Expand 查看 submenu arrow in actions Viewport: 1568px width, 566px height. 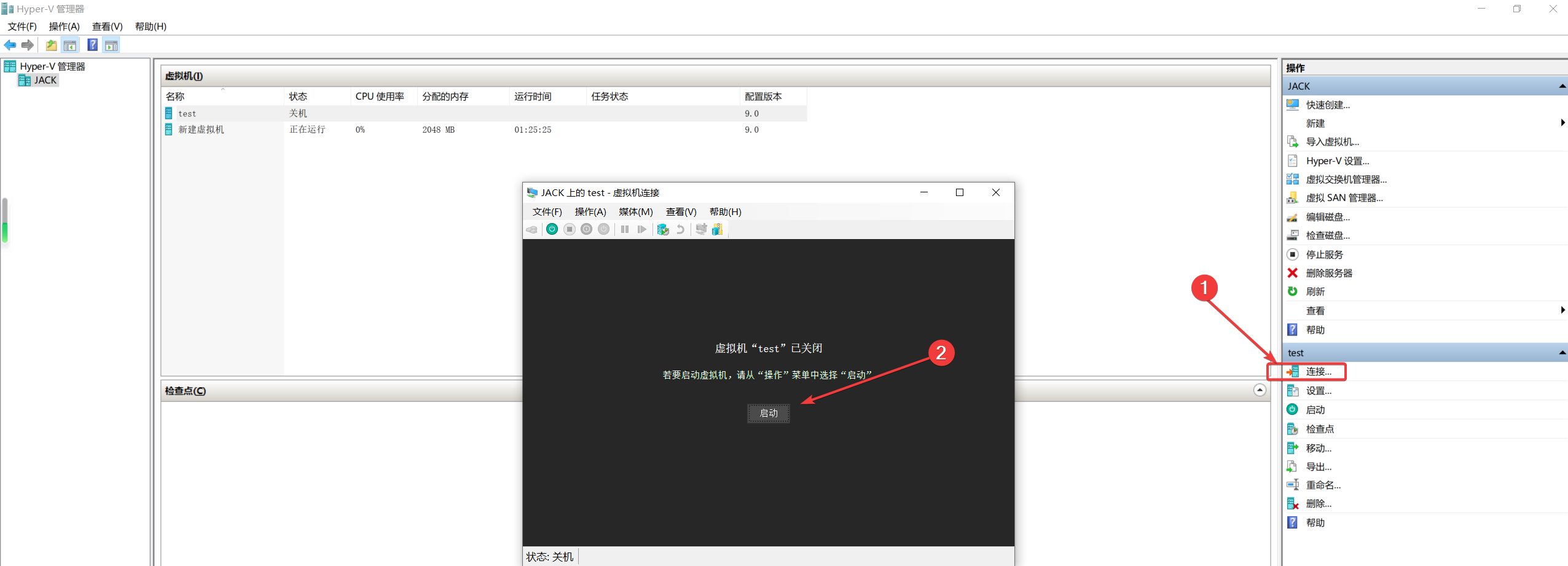1562,310
